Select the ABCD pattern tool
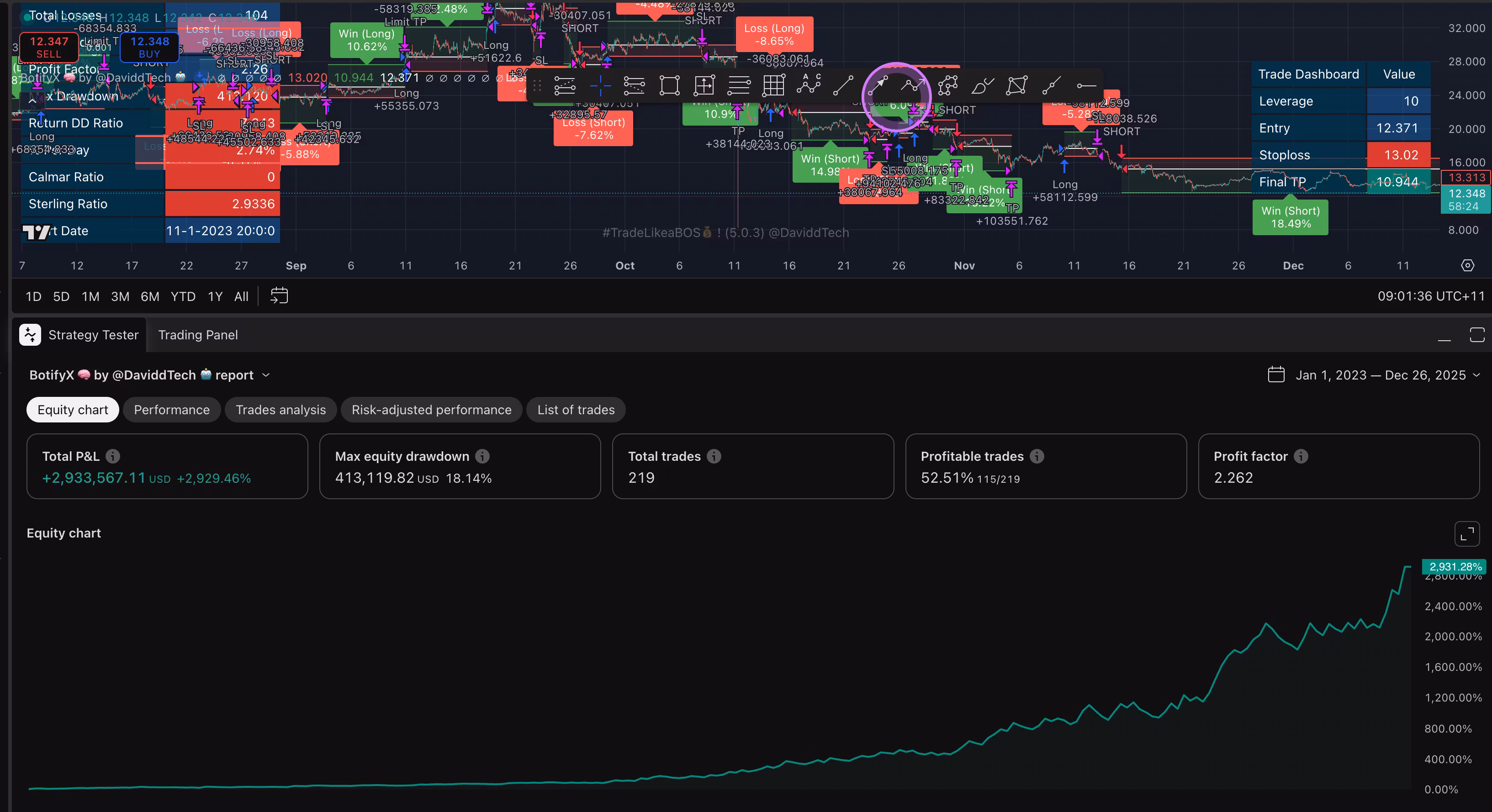 (809, 85)
